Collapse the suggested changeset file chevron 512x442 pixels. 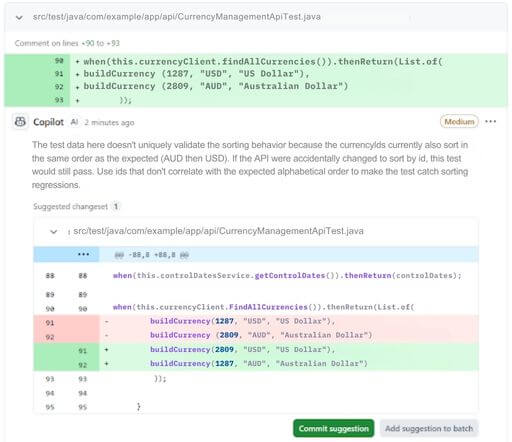54,231
